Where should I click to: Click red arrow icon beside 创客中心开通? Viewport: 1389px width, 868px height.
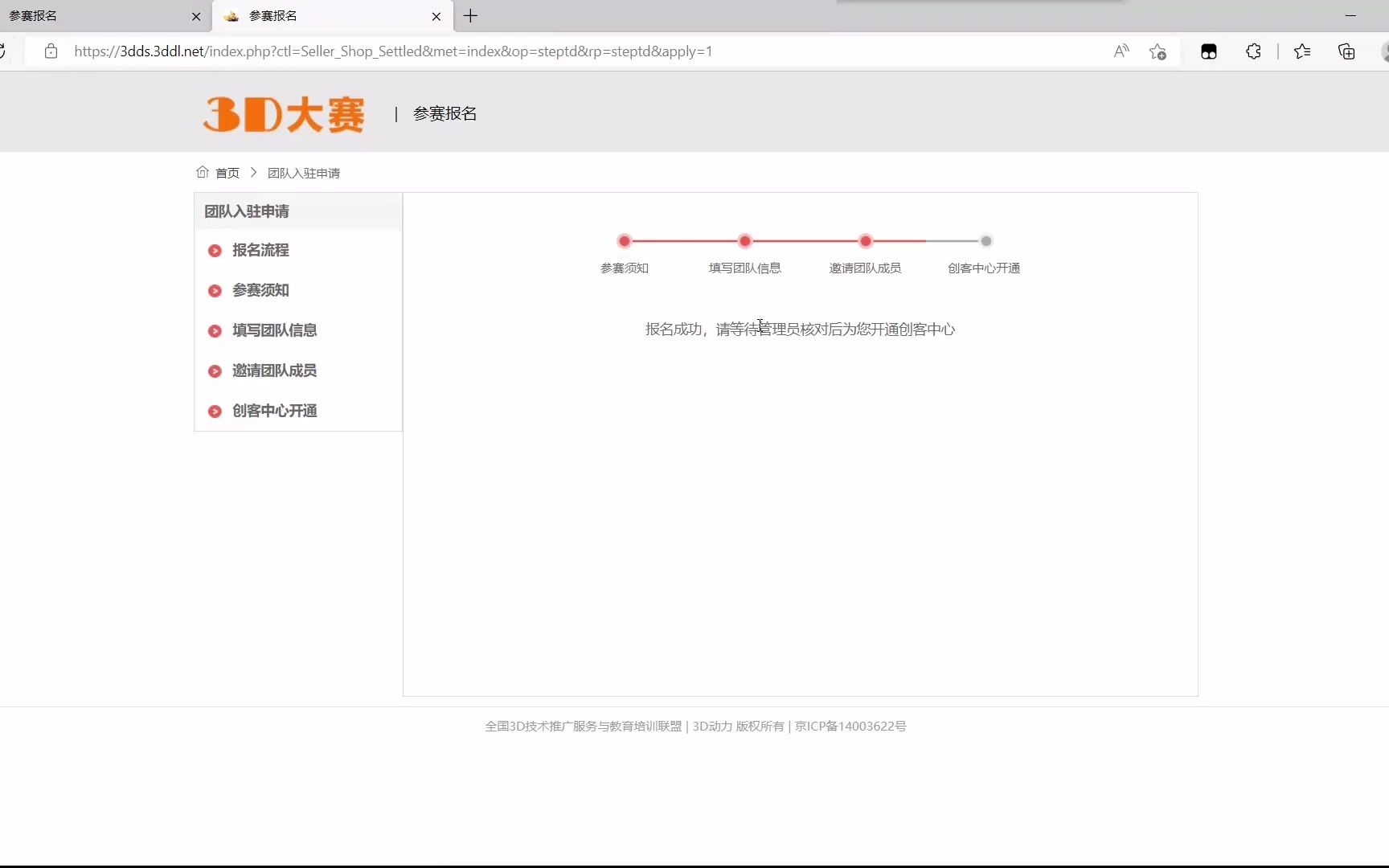coord(215,411)
